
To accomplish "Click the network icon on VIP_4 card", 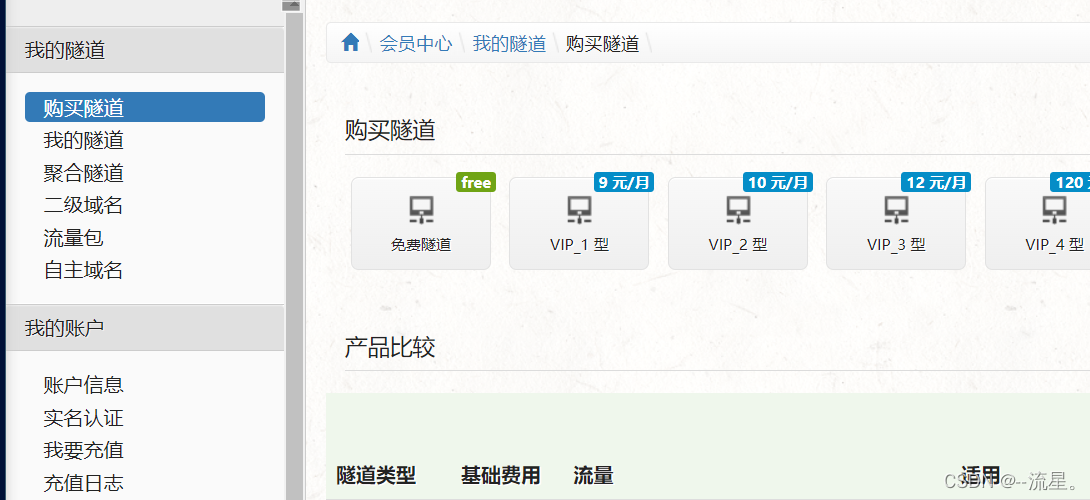I will [1055, 210].
